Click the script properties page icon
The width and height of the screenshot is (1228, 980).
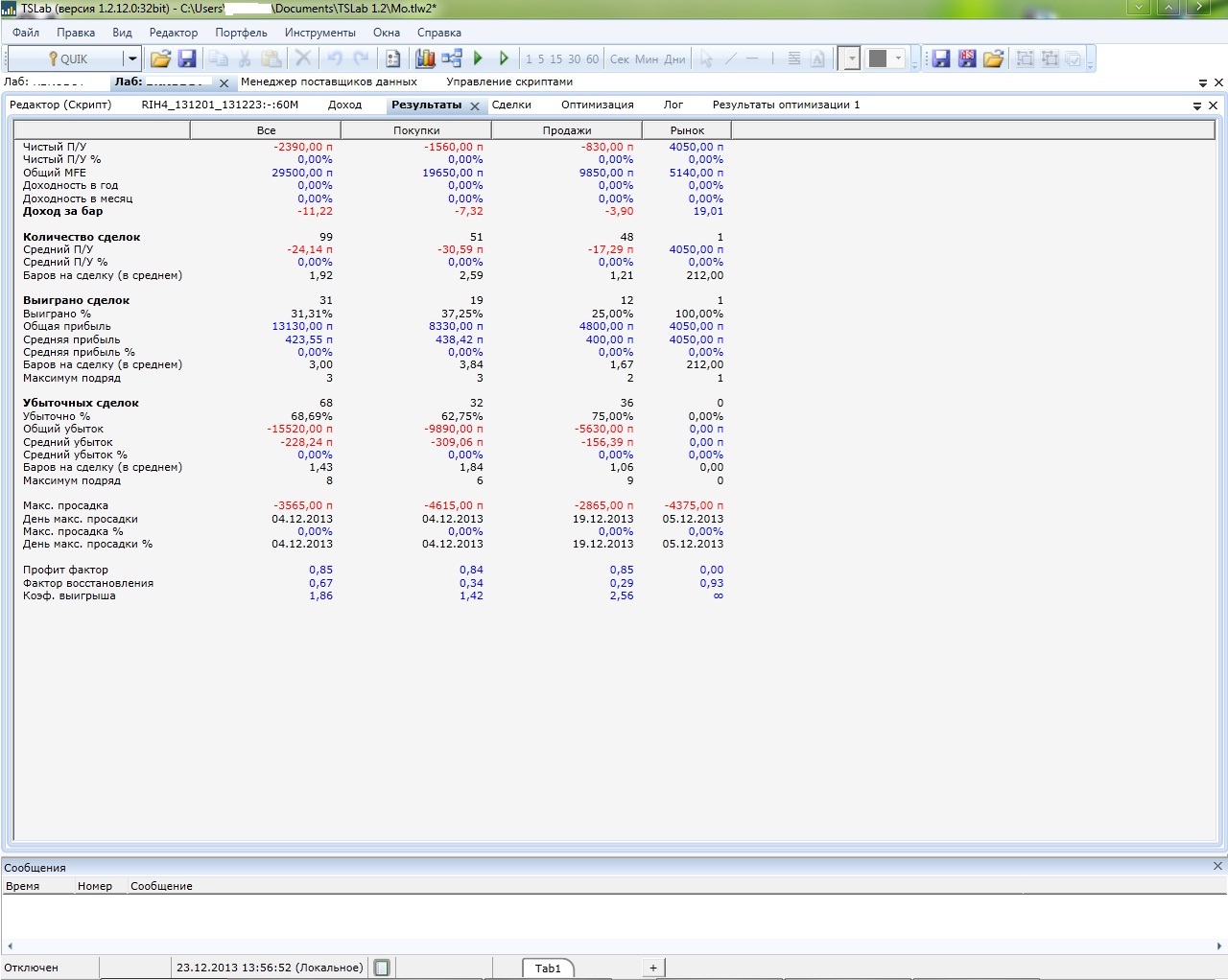click(392, 58)
